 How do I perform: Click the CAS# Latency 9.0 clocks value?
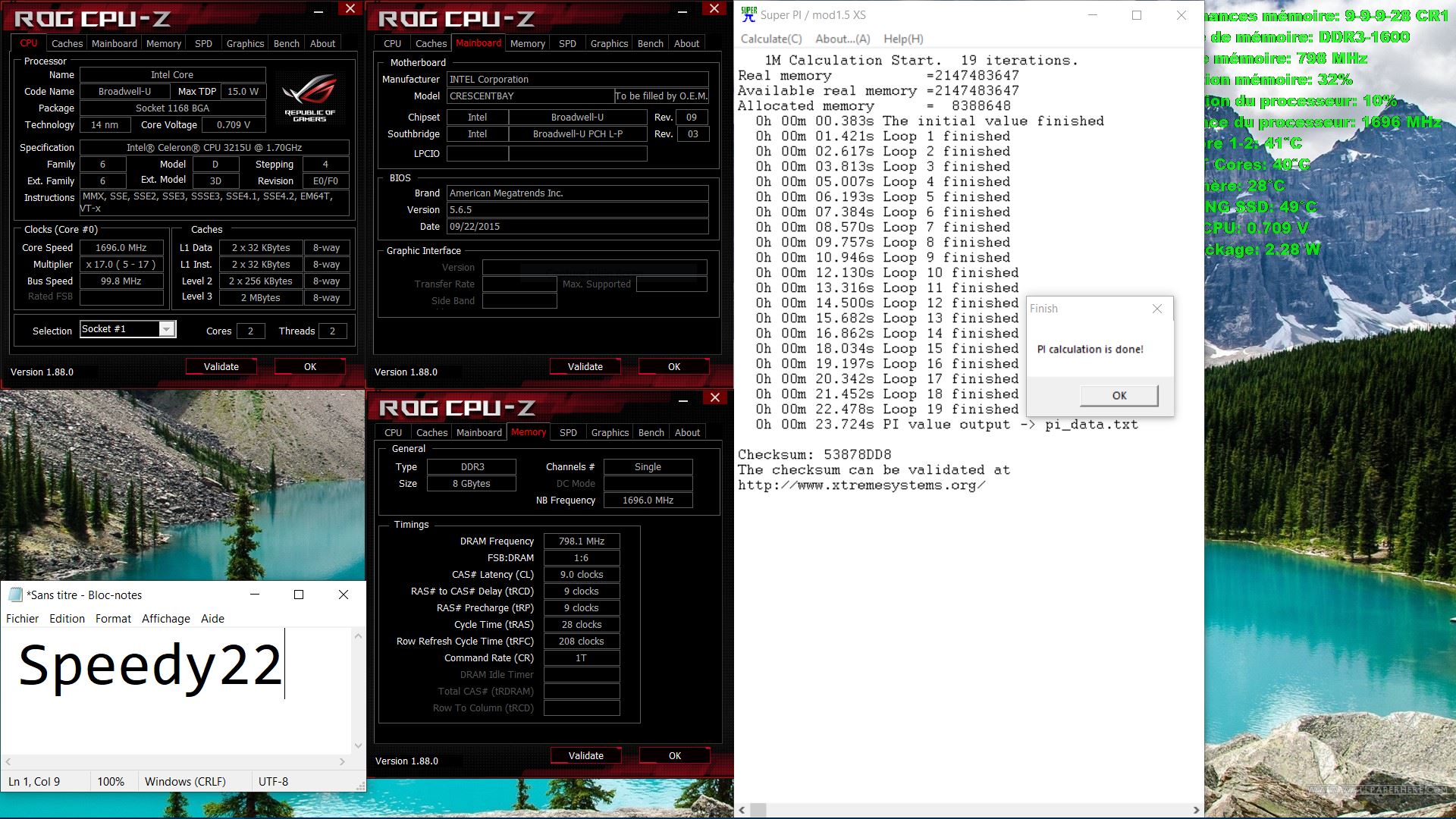582,574
